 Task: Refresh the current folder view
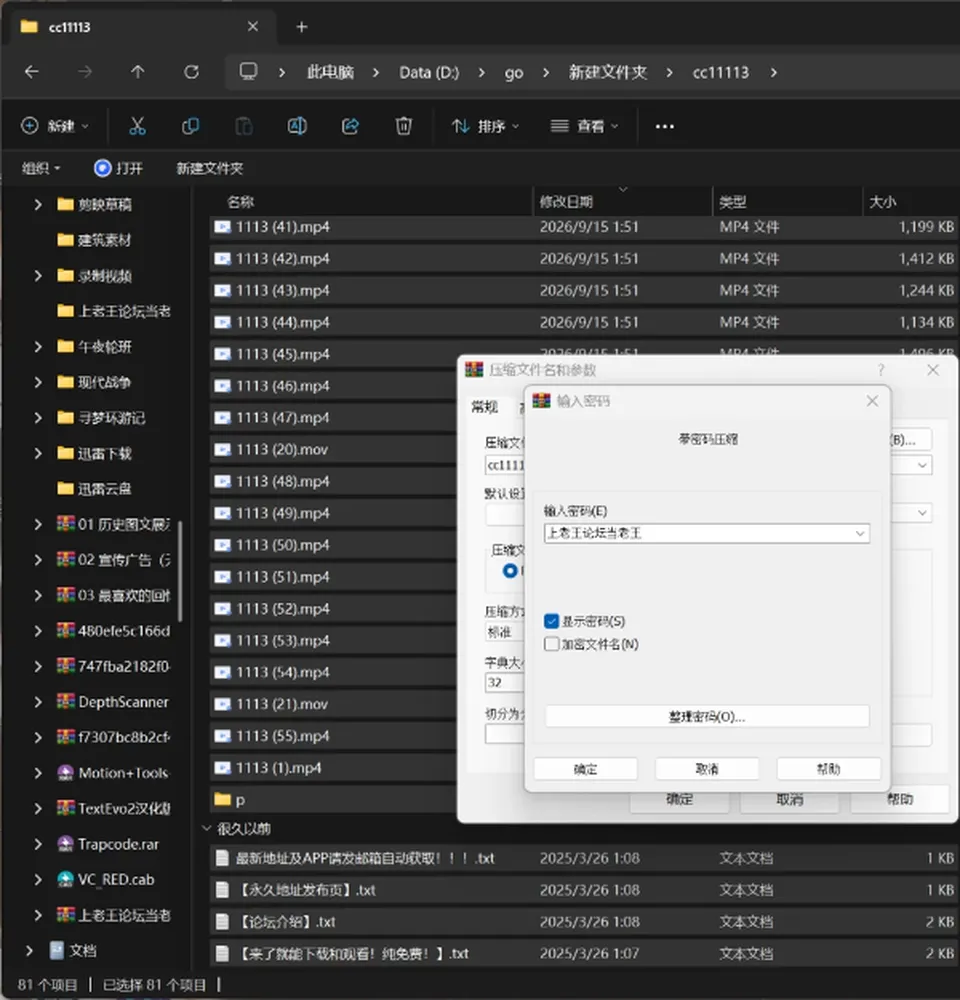pos(191,72)
